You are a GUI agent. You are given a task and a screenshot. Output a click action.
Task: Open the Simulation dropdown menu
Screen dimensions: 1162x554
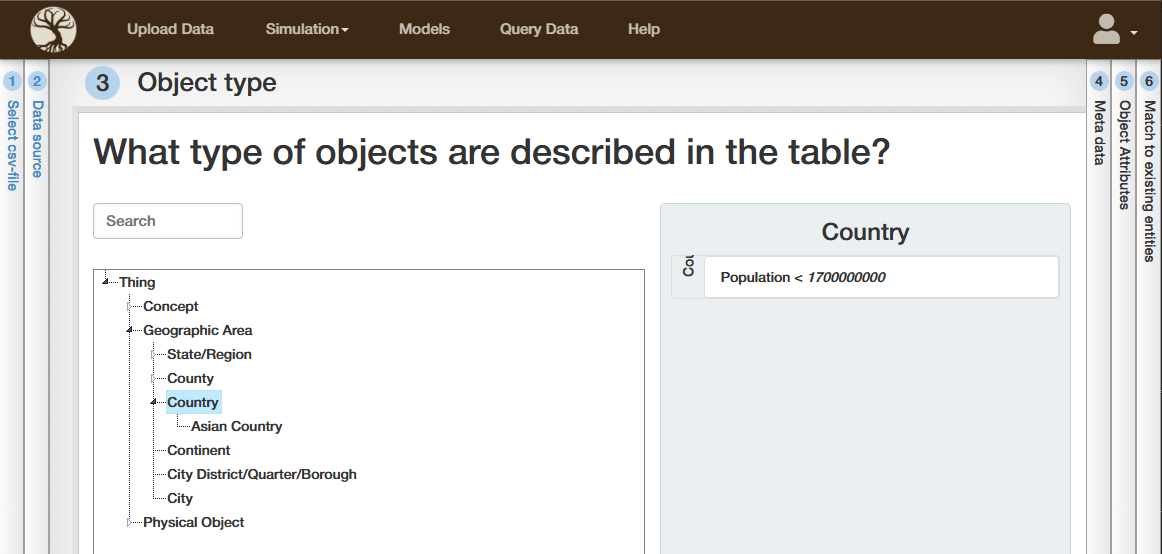coord(306,29)
